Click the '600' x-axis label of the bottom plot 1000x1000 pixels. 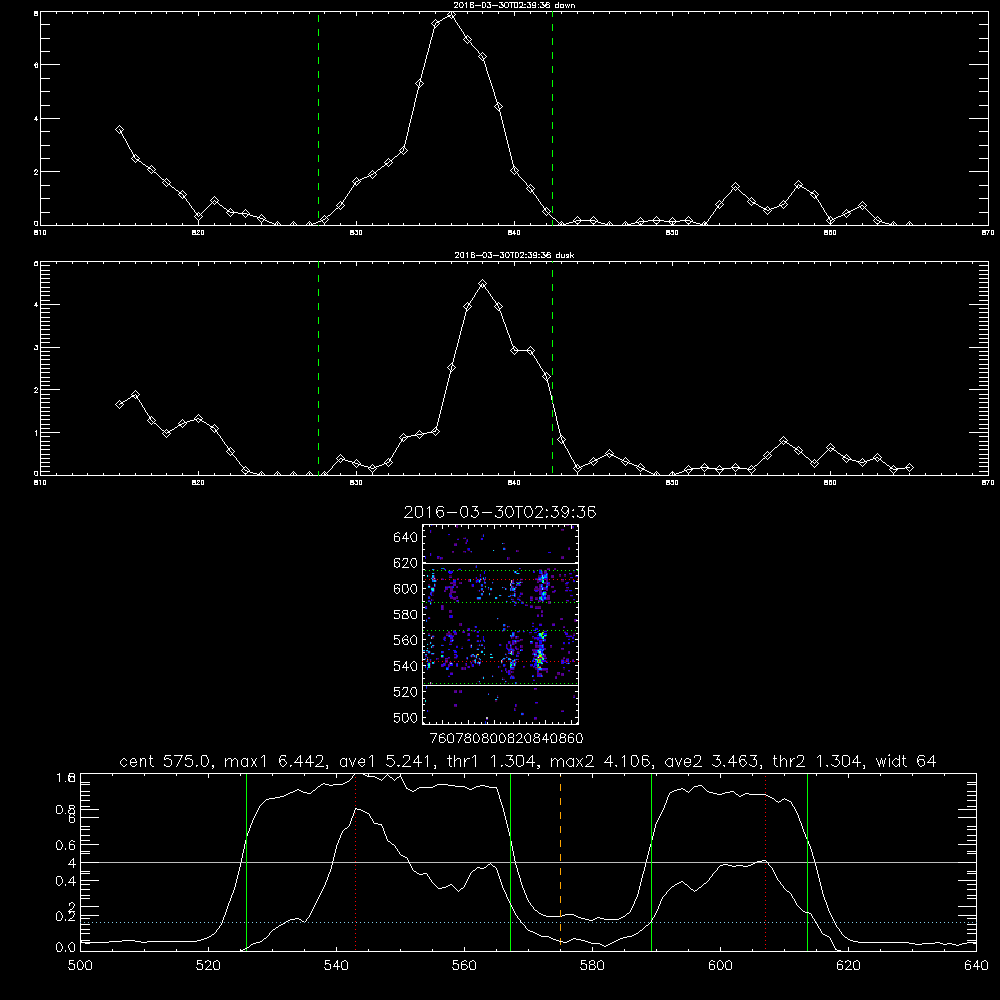pyautogui.click(x=720, y=966)
